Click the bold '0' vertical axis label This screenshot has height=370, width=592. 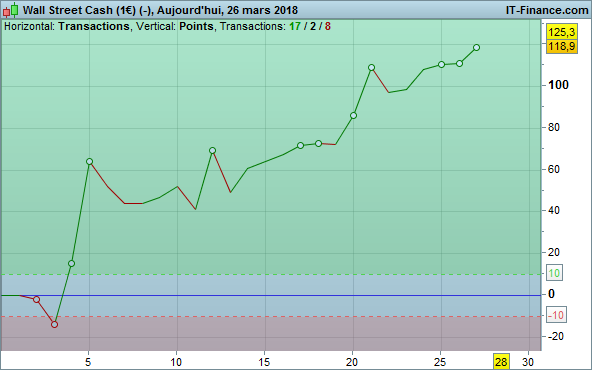coord(551,294)
